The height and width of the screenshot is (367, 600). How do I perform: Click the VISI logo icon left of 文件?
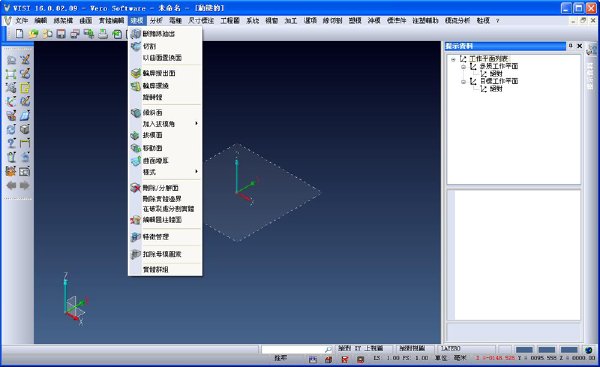[x=8, y=21]
